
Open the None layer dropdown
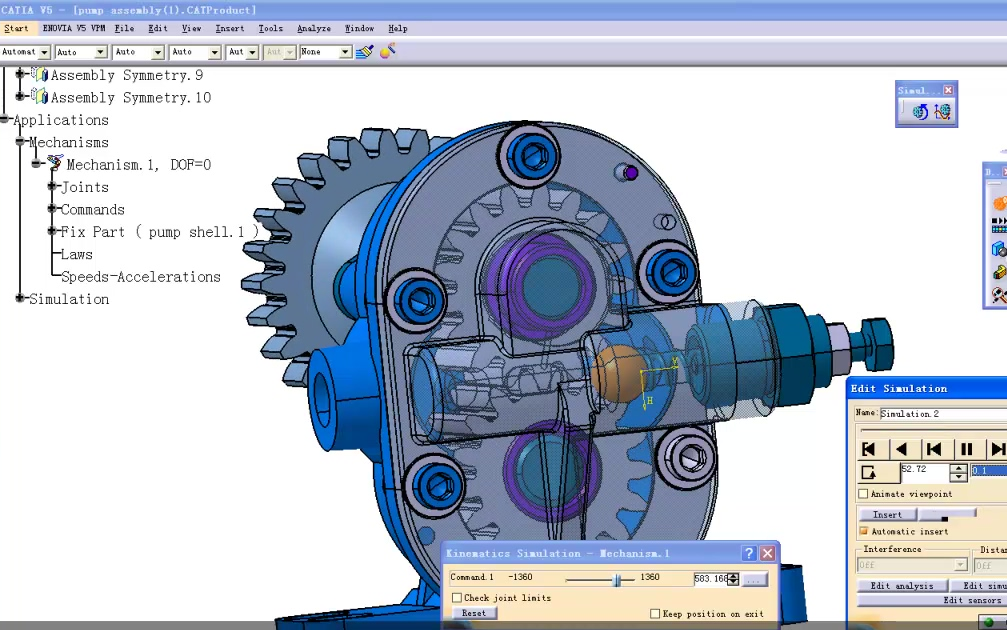[345, 52]
